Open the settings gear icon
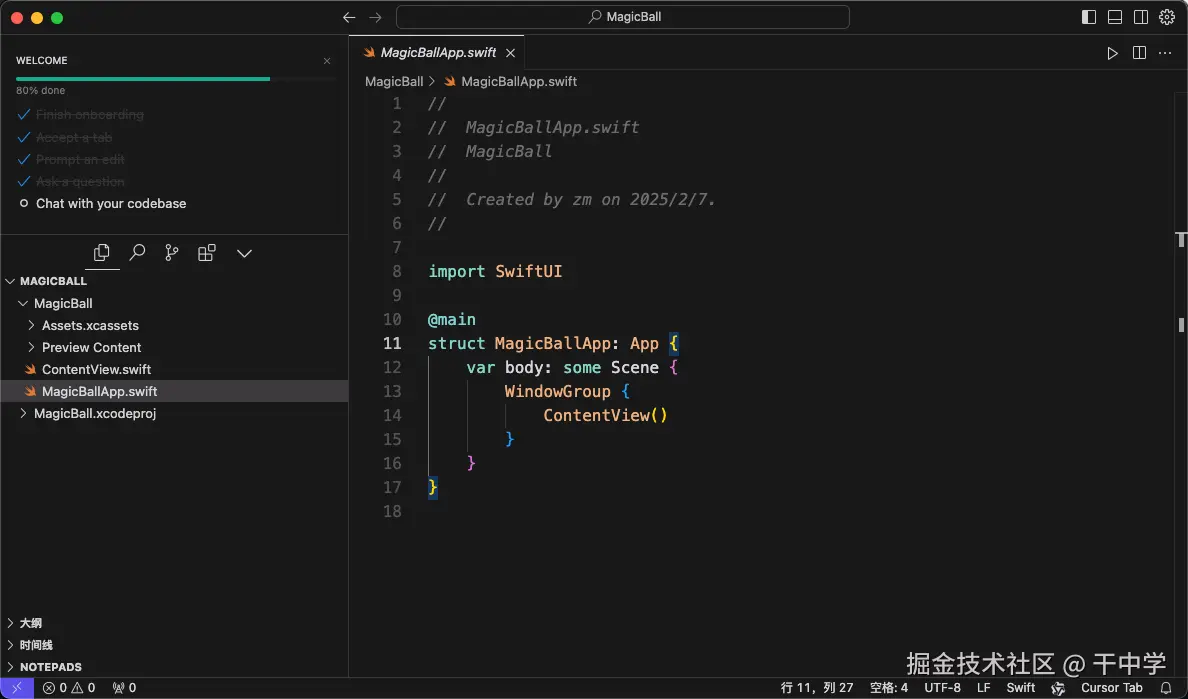 [x=1166, y=17]
